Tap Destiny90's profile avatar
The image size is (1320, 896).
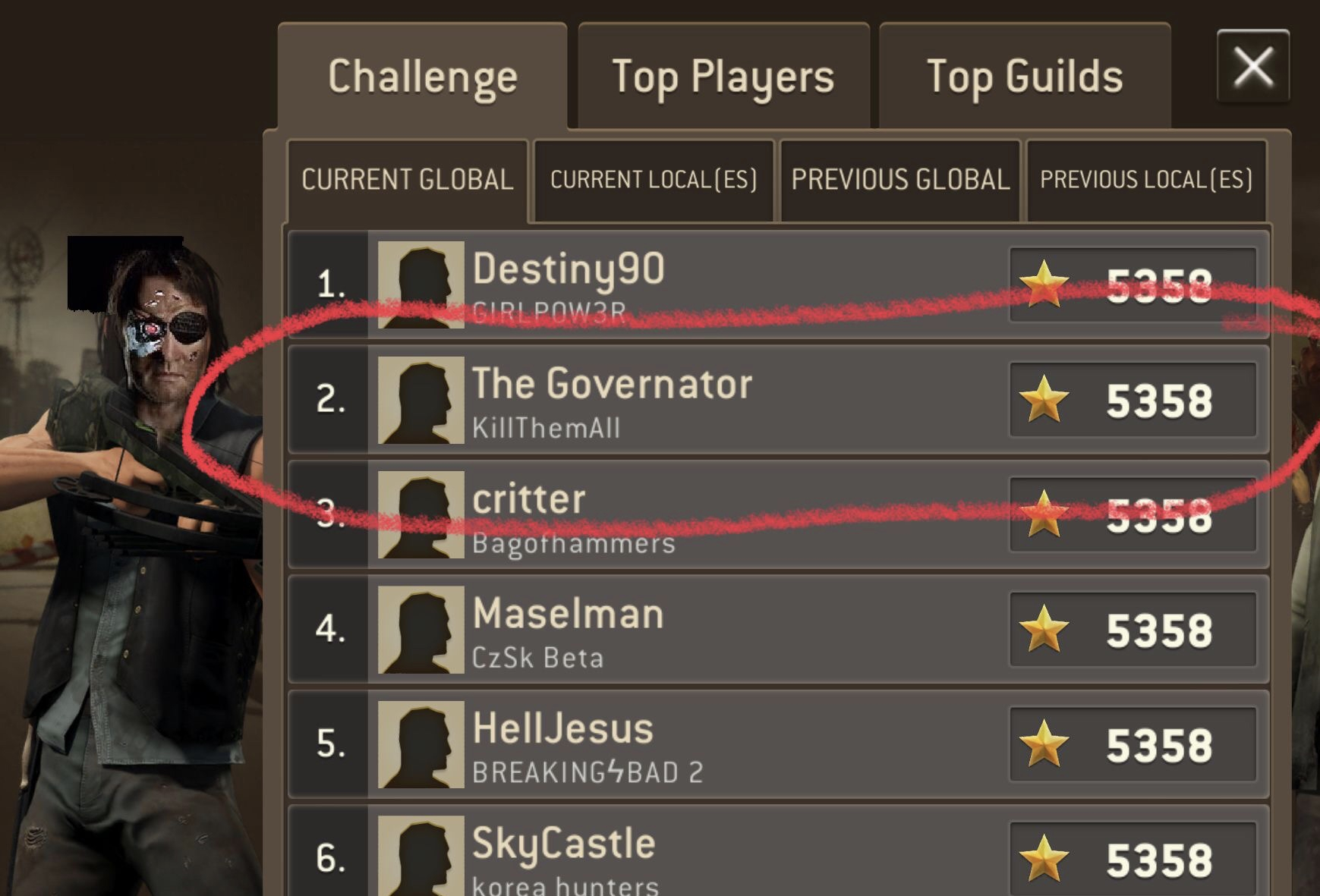421,285
